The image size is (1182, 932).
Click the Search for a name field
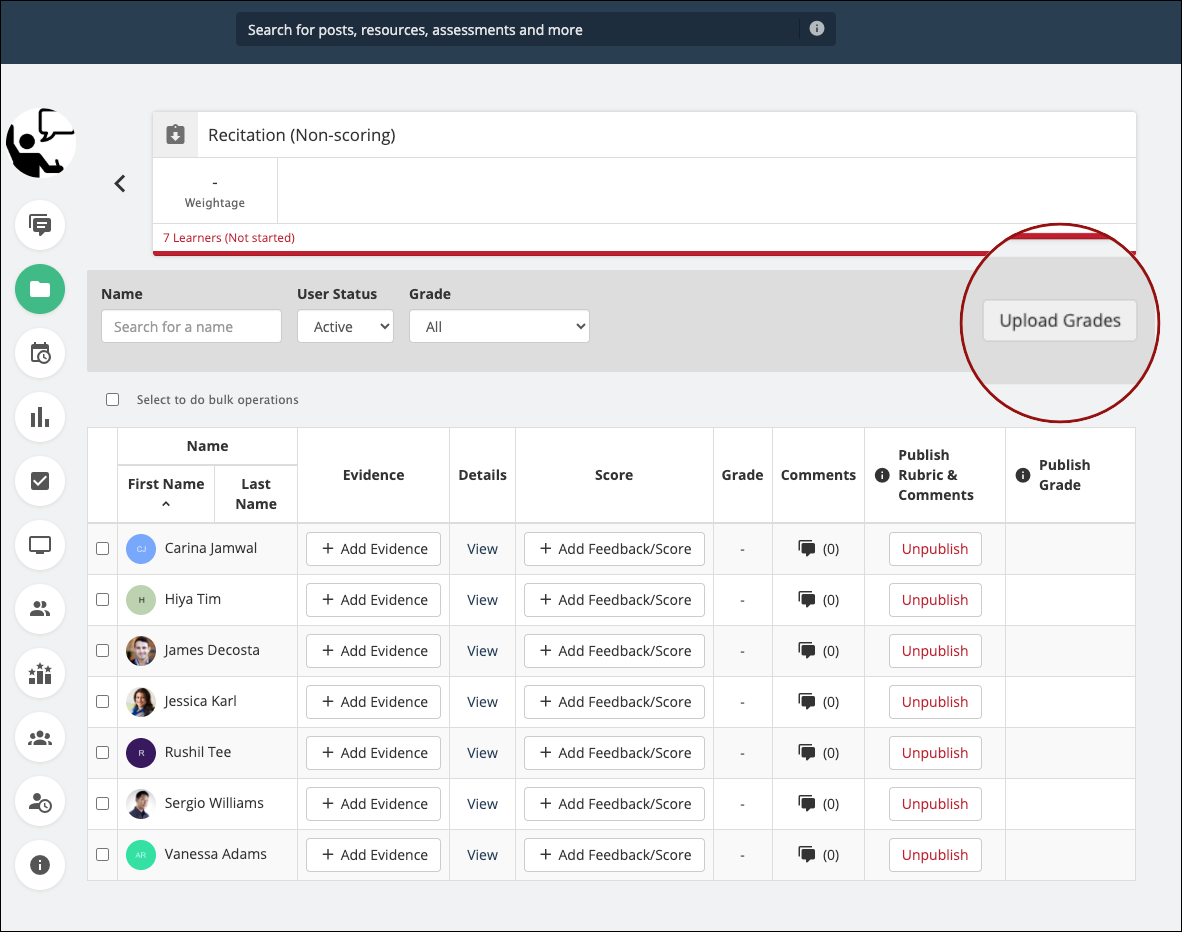(x=191, y=327)
